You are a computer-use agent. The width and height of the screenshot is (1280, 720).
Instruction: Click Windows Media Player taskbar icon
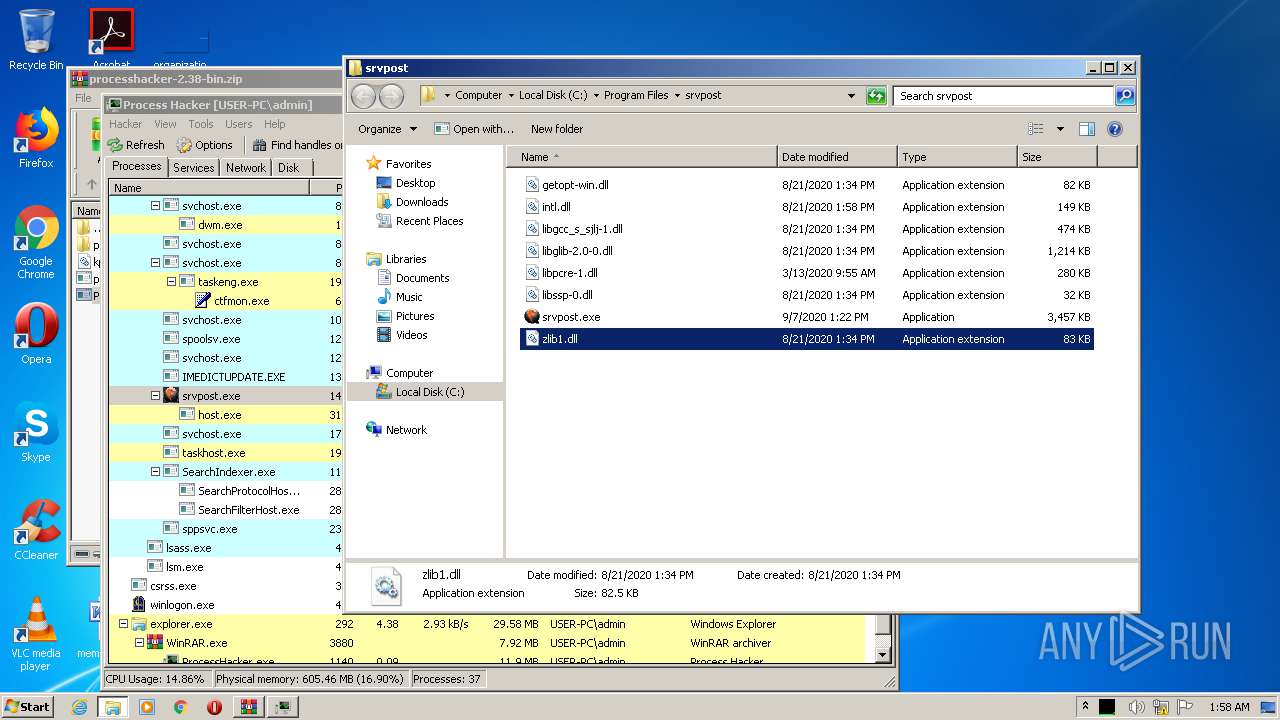tap(147, 707)
